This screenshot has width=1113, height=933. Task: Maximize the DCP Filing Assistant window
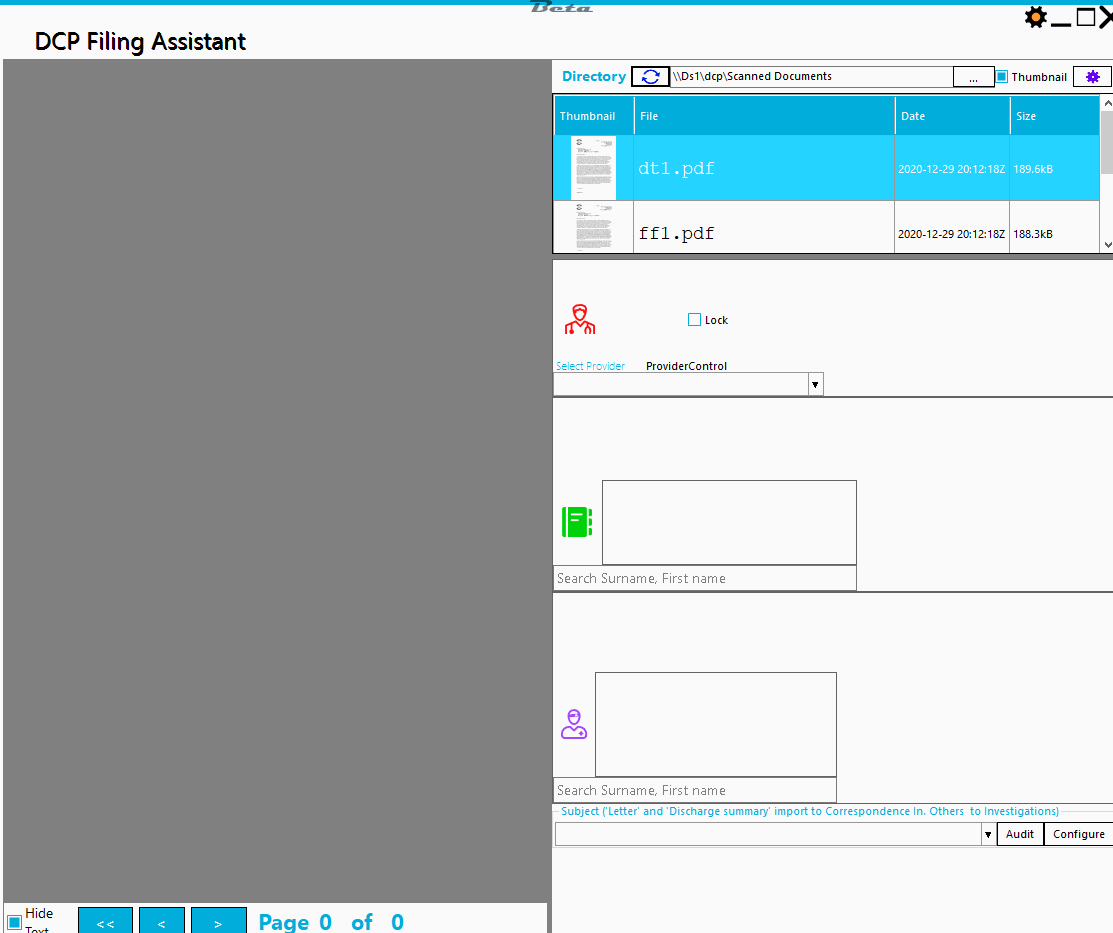coord(1085,17)
